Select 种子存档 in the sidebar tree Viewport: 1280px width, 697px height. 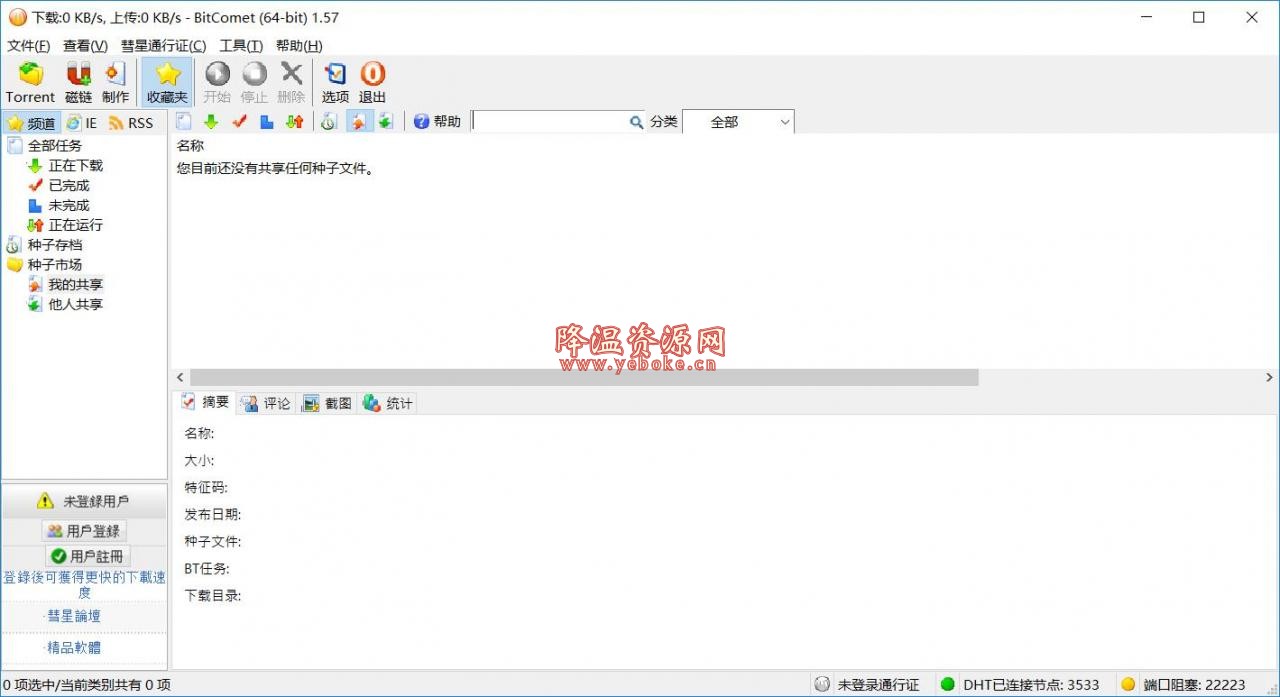[55, 245]
